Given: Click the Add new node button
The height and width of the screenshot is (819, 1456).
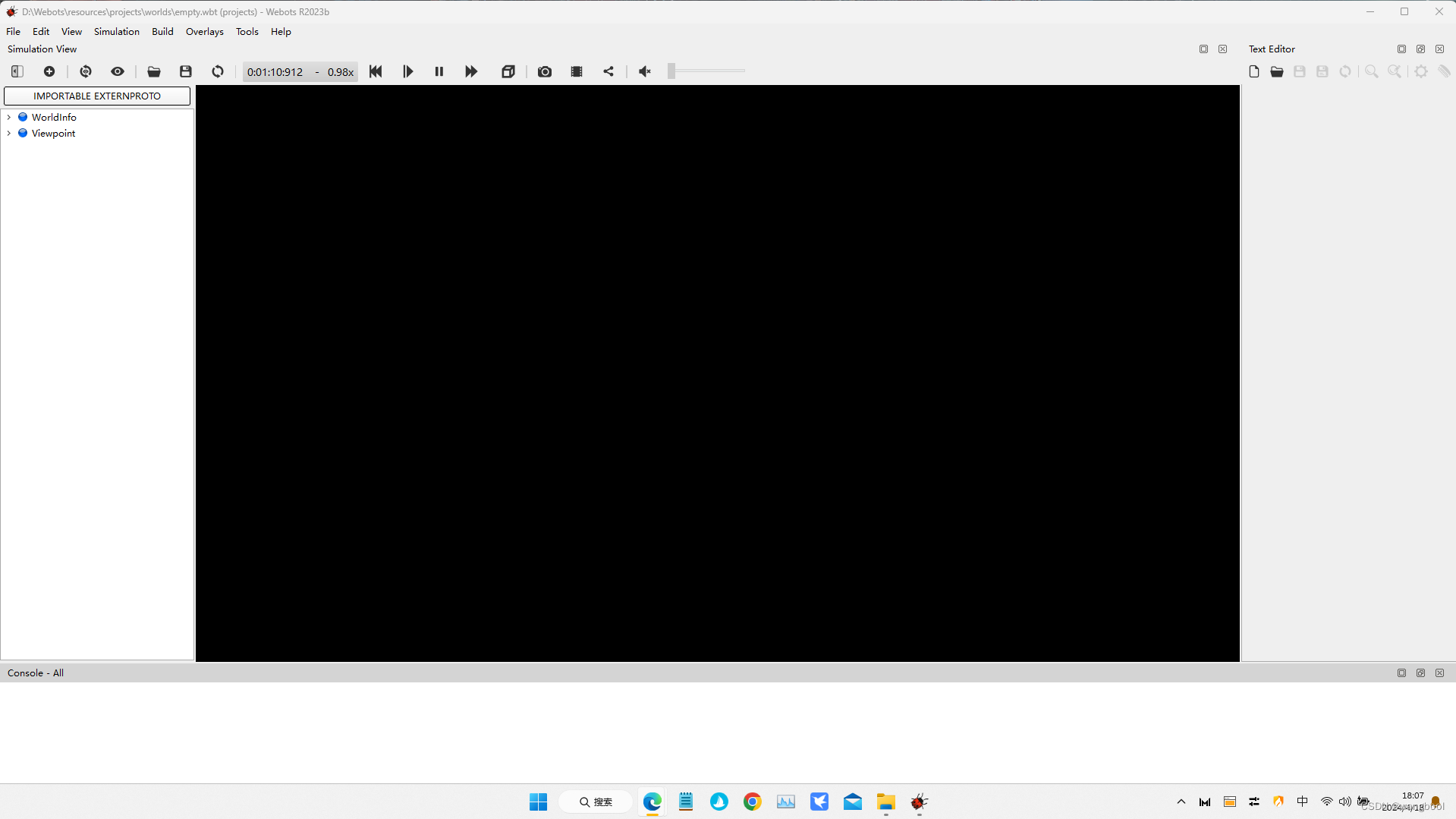Looking at the screenshot, I should click(x=49, y=71).
